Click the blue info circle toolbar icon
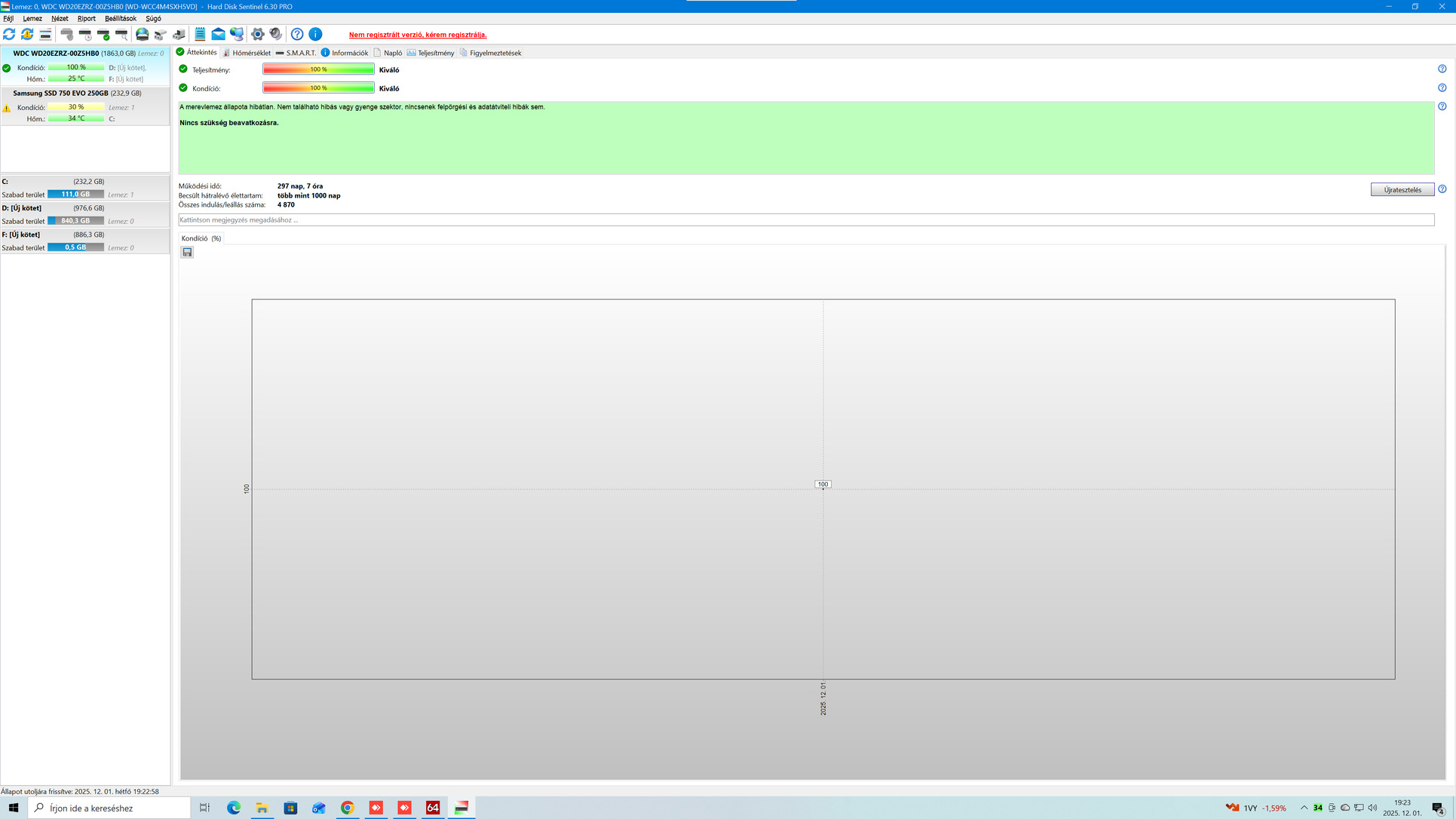Image resolution: width=1456 pixels, height=819 pixels. coord(315,34)
